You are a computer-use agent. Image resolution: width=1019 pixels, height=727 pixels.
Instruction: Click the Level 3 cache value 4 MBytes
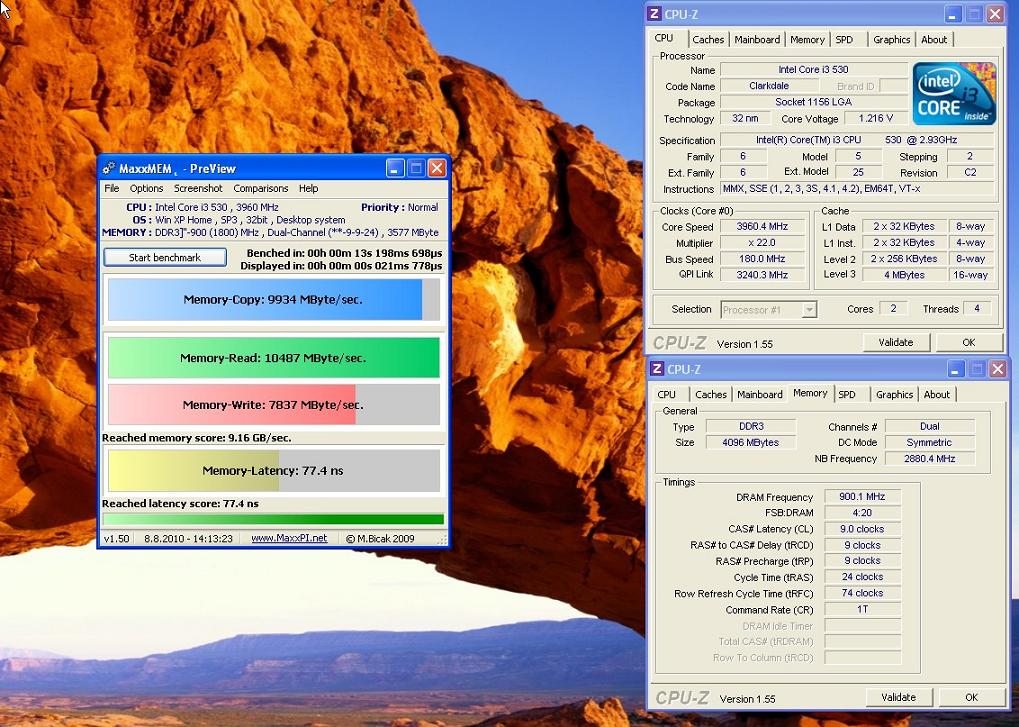tap(904, 275)
